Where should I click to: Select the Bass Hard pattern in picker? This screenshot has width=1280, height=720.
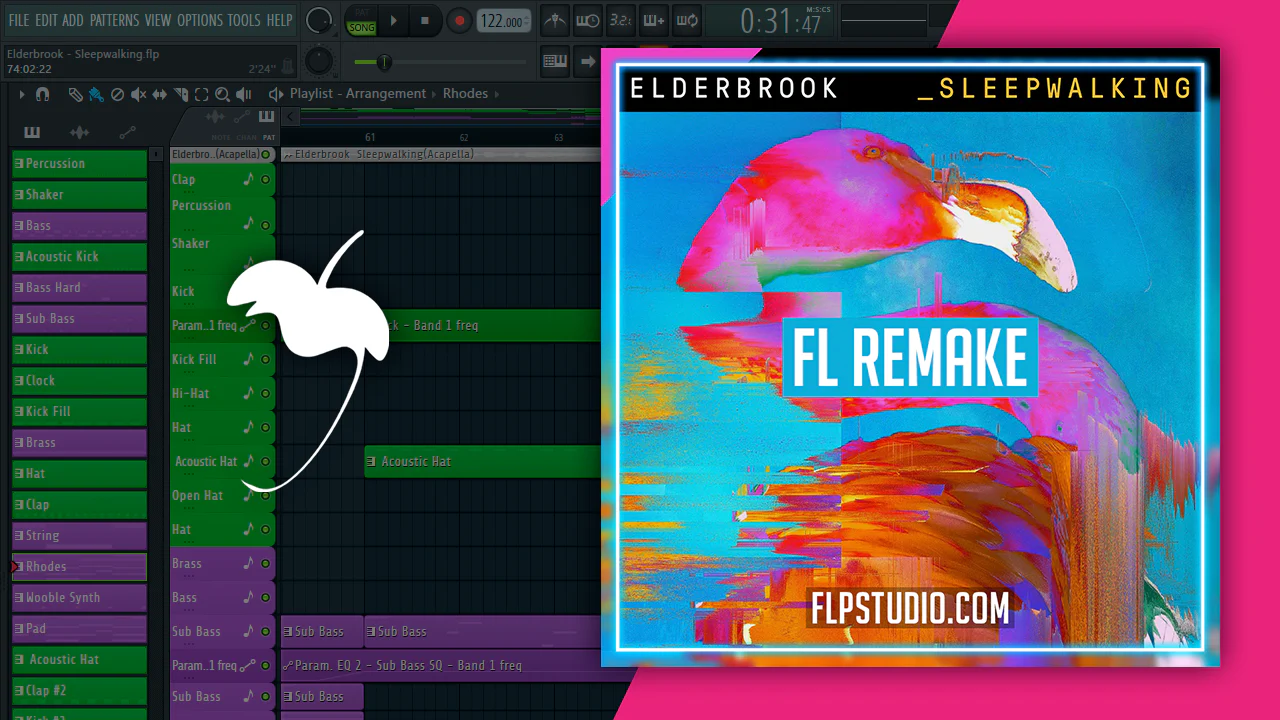click(79, 288)
